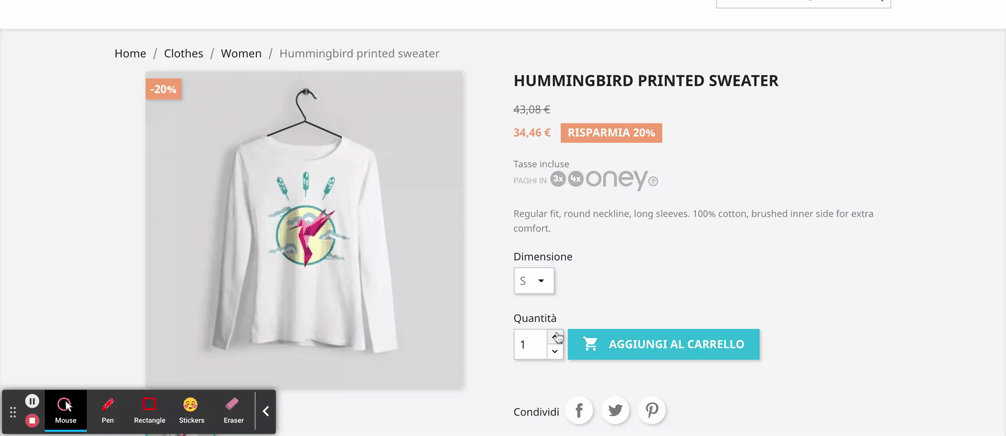Click the quantity input field
This screenshot has width=1006, height=436.
tap(530, 344)
